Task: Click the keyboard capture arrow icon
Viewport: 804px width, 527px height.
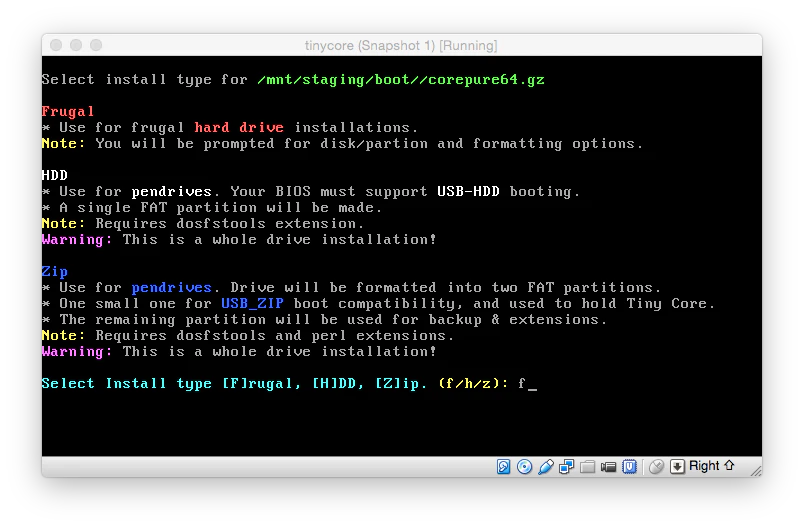Action: pyautogui.click(x=677, y=467)
